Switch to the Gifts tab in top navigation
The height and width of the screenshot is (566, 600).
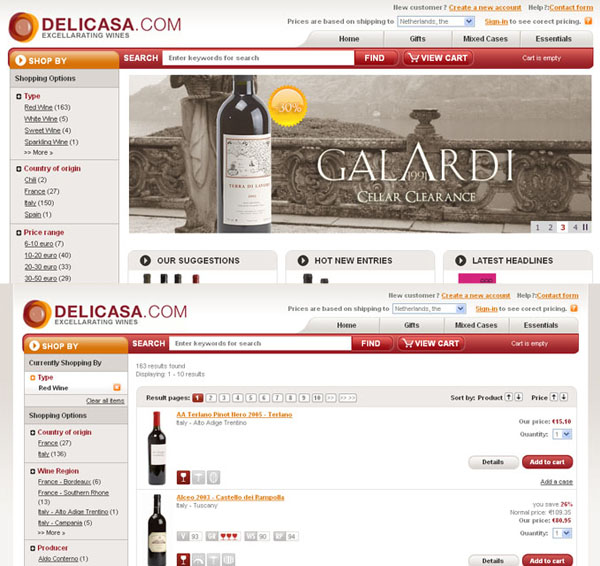pyautogui.click(x=417, y=39)
